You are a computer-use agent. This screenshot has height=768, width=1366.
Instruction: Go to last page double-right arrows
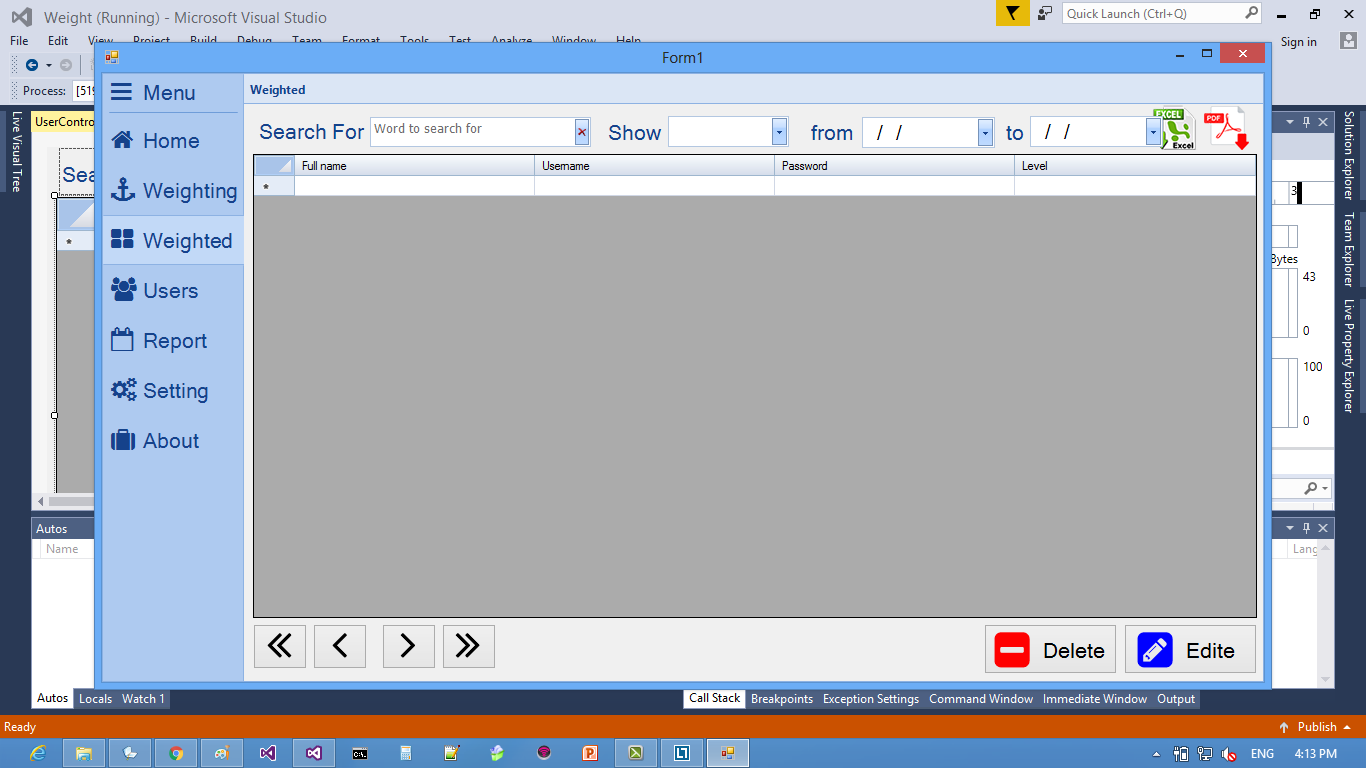point(468,647)
